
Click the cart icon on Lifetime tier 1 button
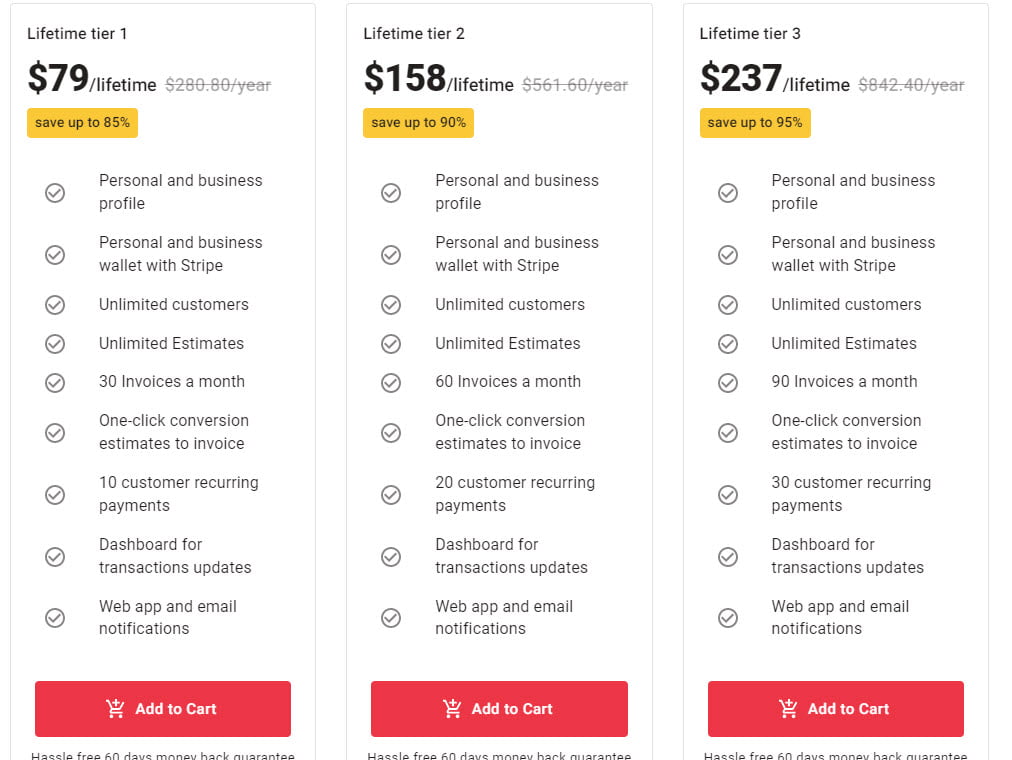[x=113, y=709]
